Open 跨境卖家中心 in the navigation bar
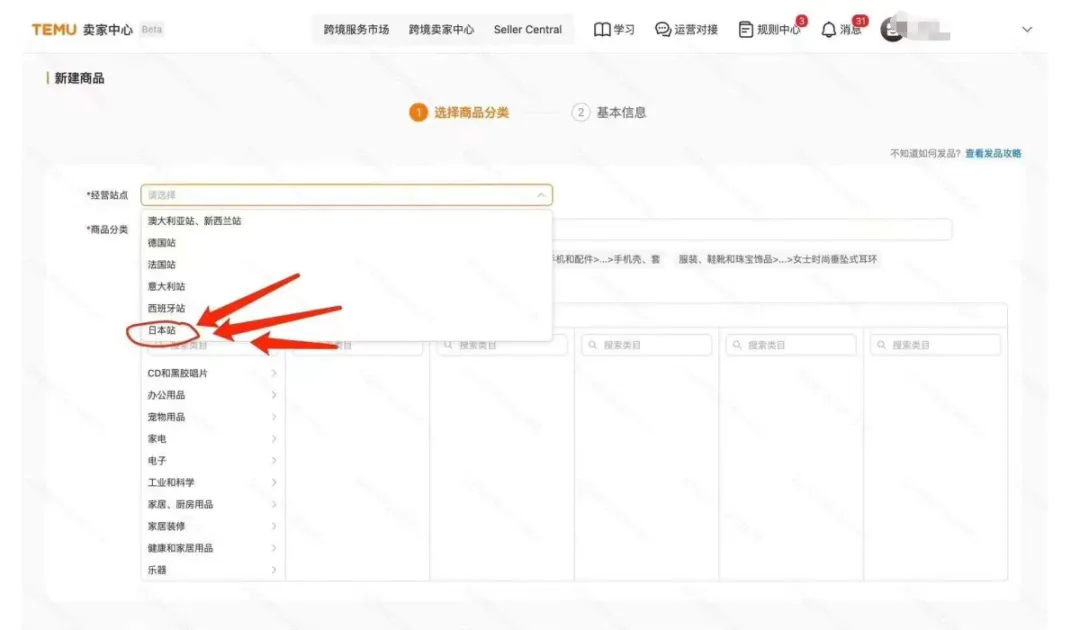Image resolution: width=1080 pixels, height=630 pixels. pos(441,29)
